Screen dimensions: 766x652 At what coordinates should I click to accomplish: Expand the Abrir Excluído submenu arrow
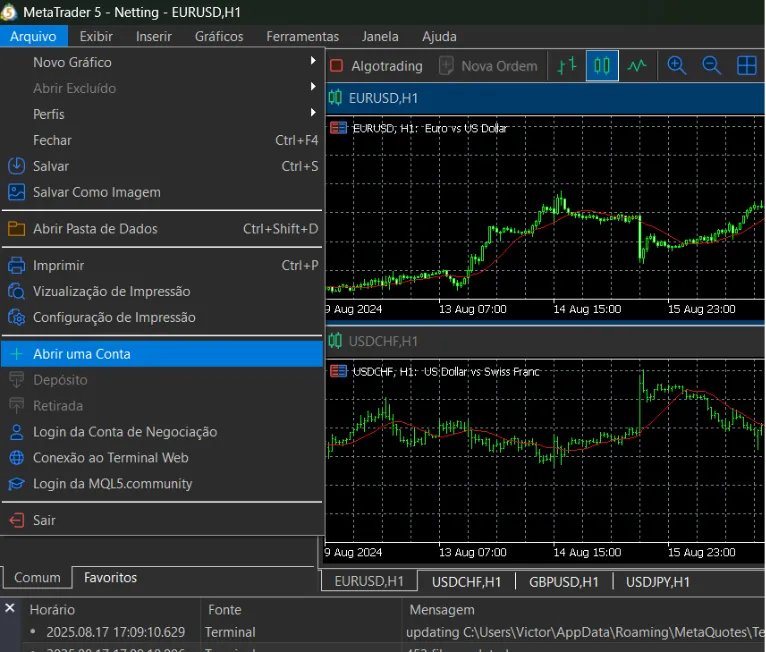click(x=313, y=86)
